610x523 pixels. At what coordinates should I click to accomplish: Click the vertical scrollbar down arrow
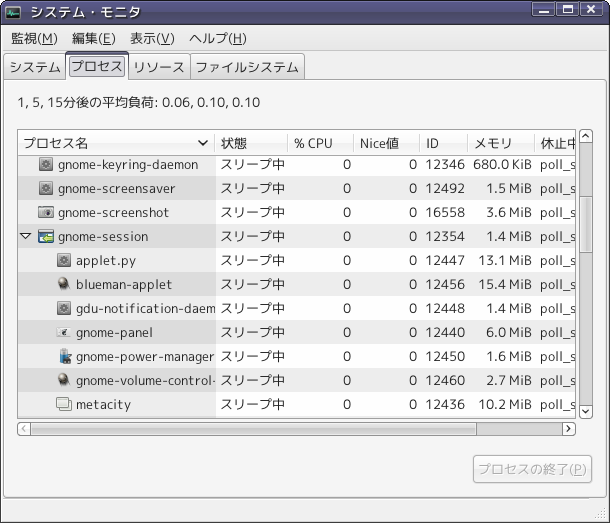pos(586,412)
